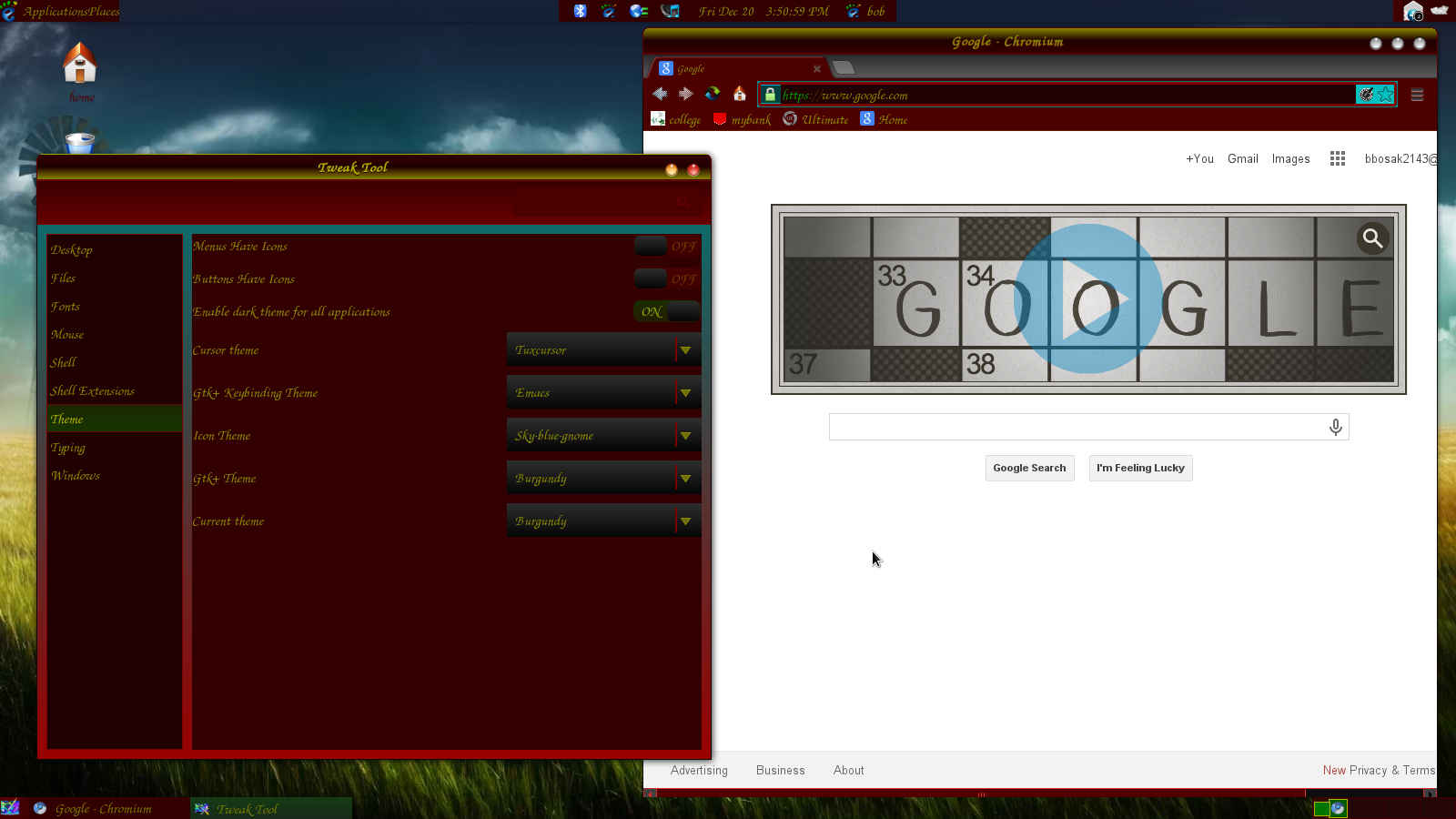Open the Cursor theme dropdown
This screenshot has width=1456, height=819.
tap(603, 350)
